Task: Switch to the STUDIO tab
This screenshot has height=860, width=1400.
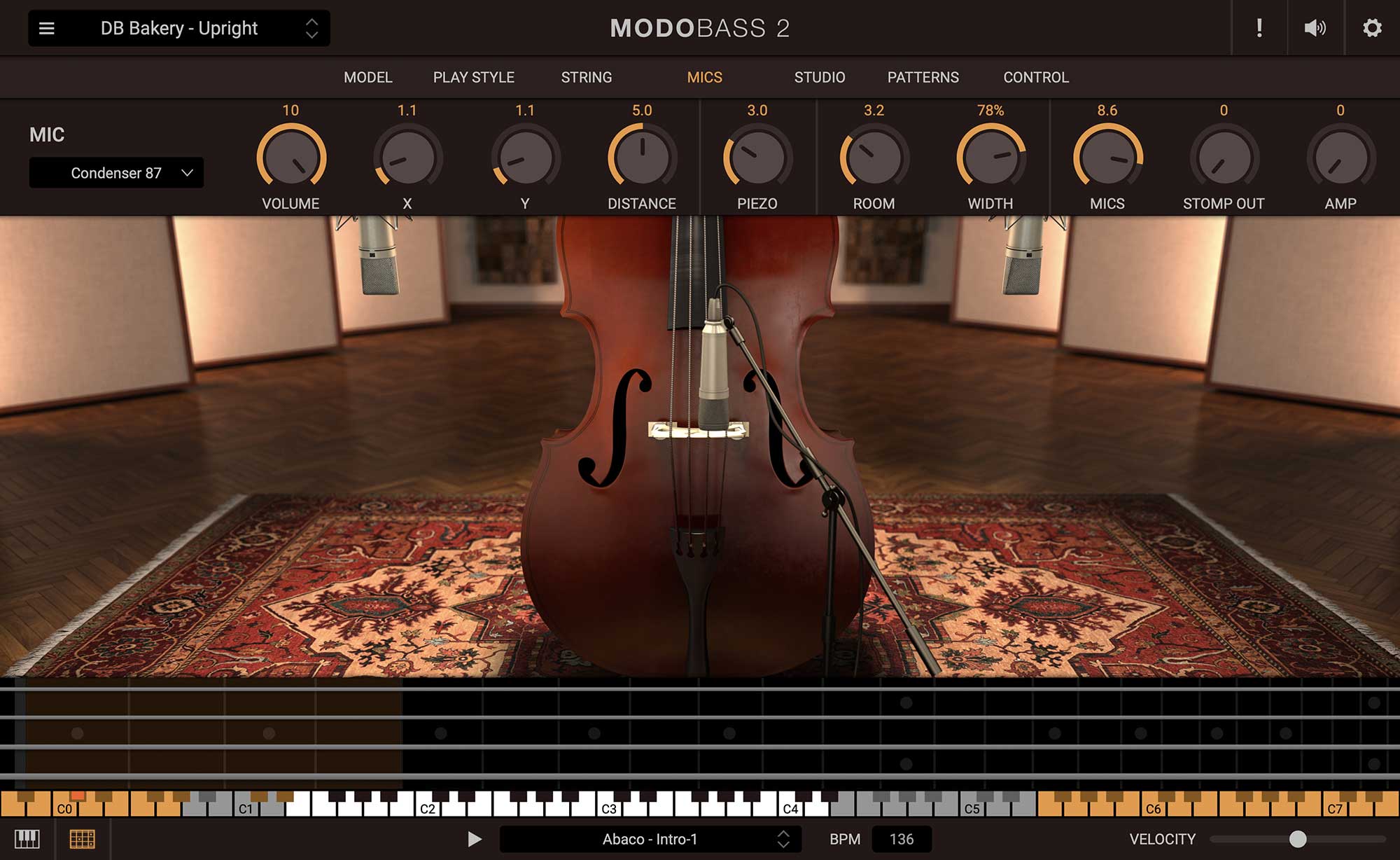Action: click(818, 78)
